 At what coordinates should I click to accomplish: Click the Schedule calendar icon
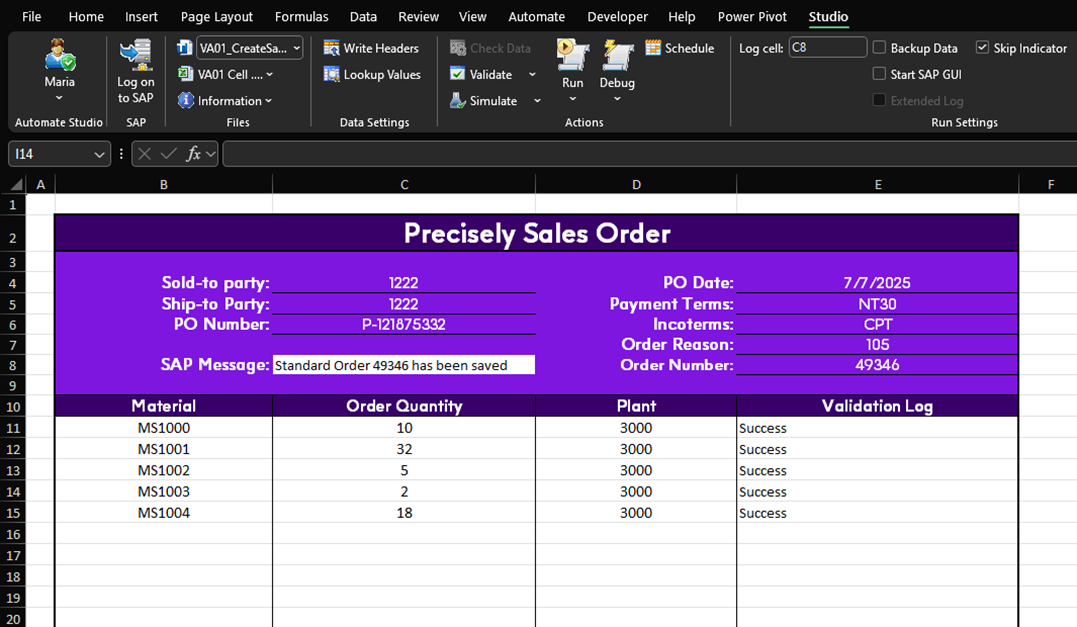click(653, 48)
